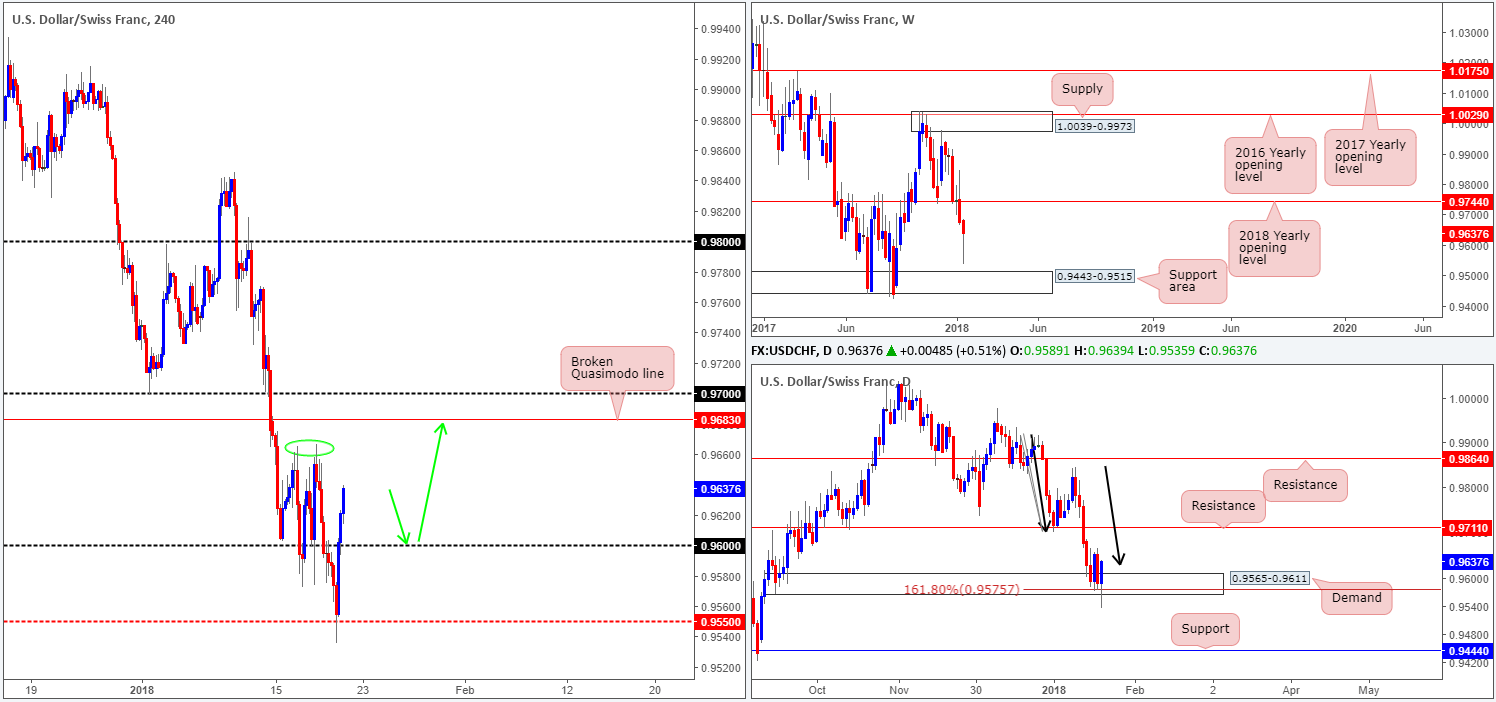The image size is (1496, 702).
Task: Click the 0.97440 red price label
Action: (1469, 202)
